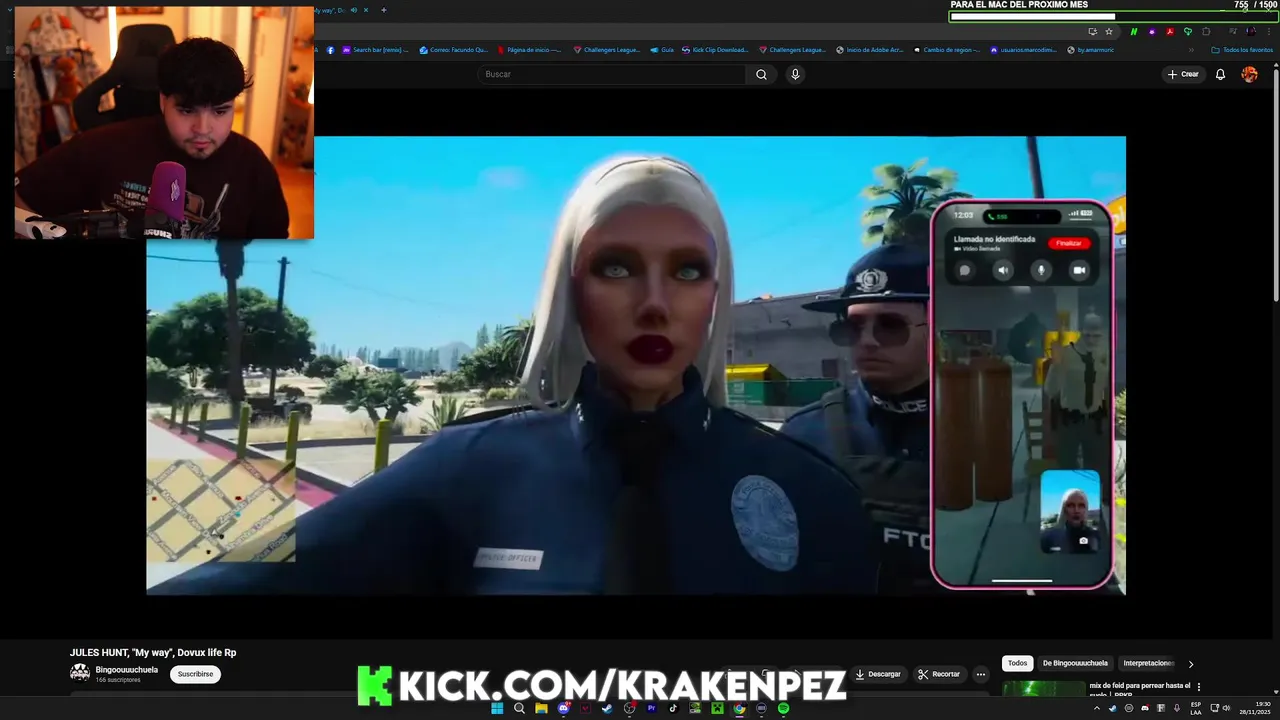Open the YouTube account avatar menu
This screenshot has height=720, width=1280.
(1250, 74)
